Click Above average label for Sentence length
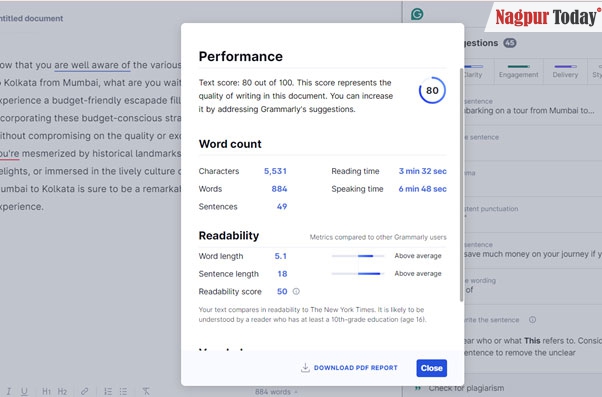602x397 pixels. click(x=418, y=274)
